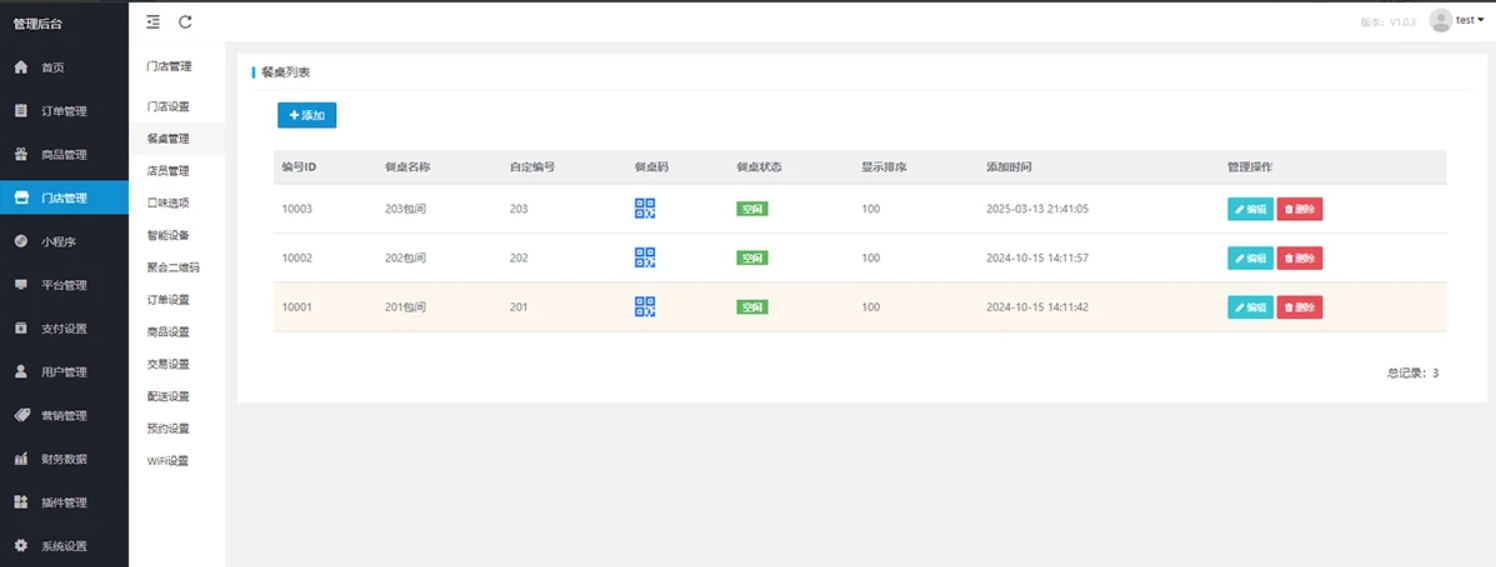Viewport: 1496px width, 567px height.
Task: Select 聚合二维码 submenu item
Action: coord(173,267)
